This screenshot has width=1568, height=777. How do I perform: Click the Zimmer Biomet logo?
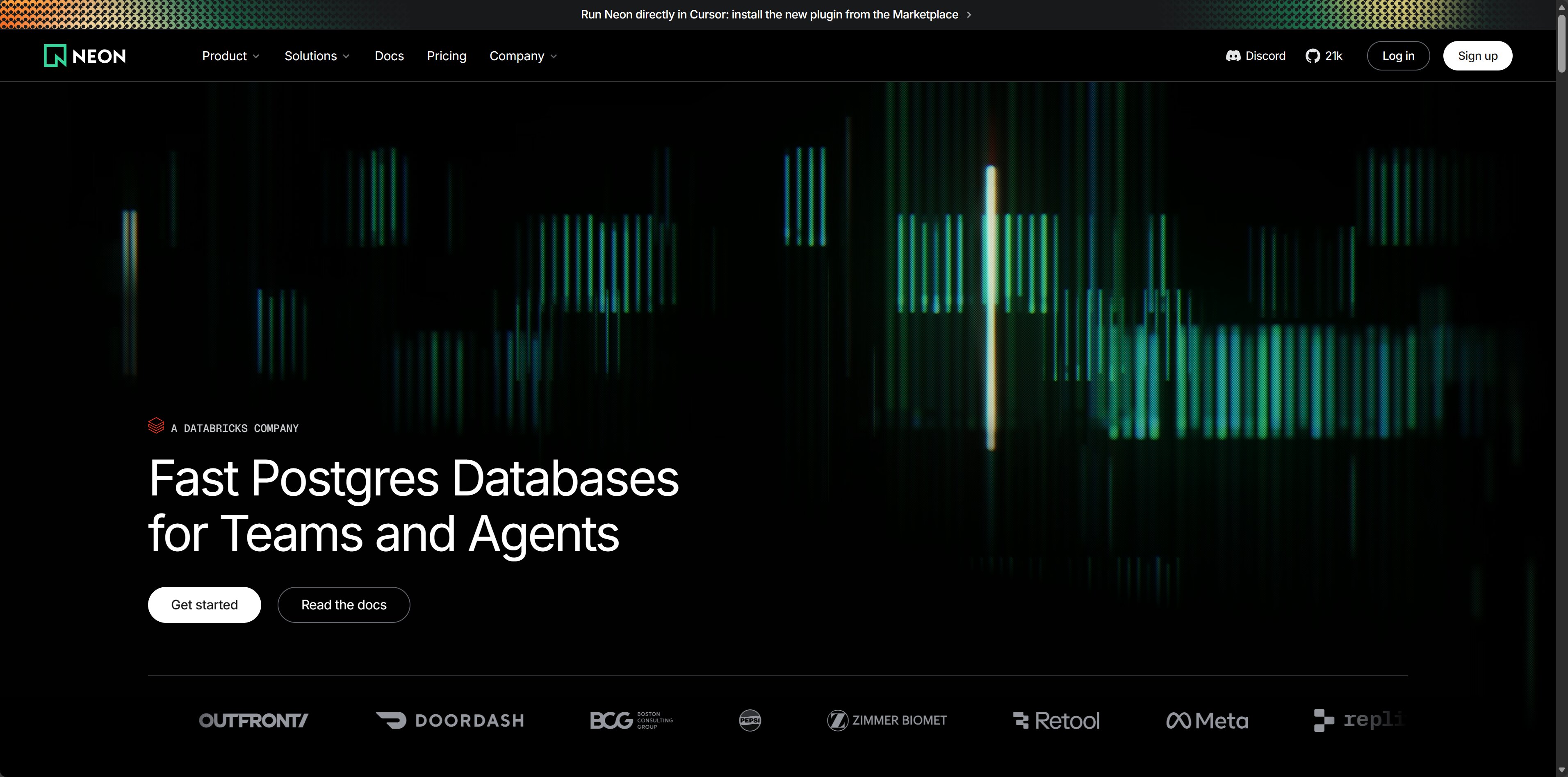point(887,720)
